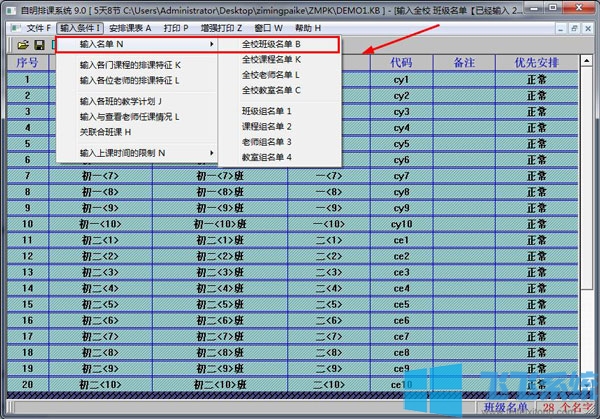Screen dimensions: 600x419
Task: Click 正常 priority cell in row 1
Action: click(536, 80)
